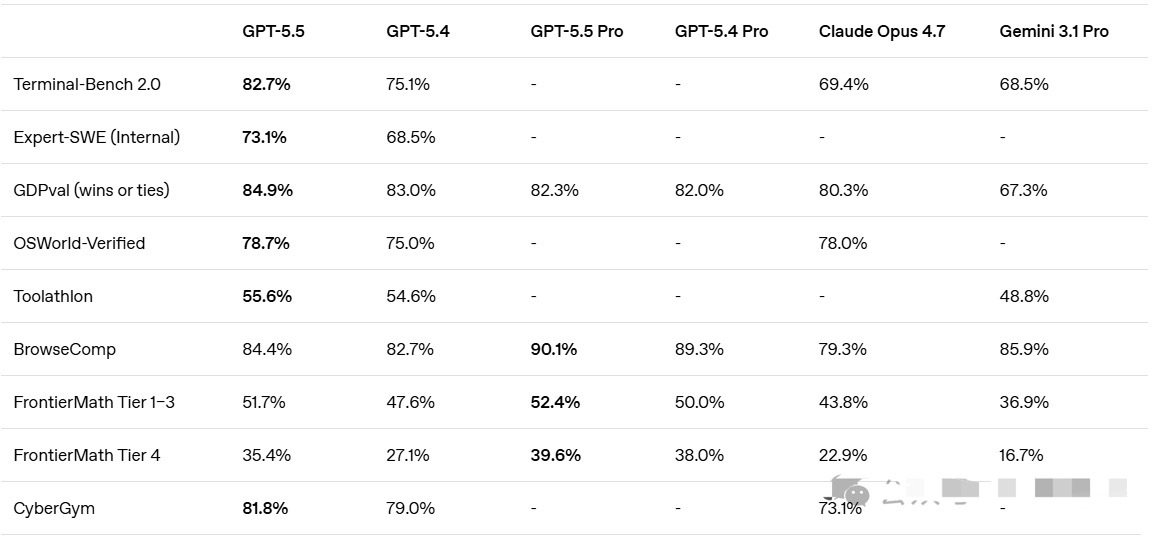Select the GPT-5.5 column header

tap(273, 32)
